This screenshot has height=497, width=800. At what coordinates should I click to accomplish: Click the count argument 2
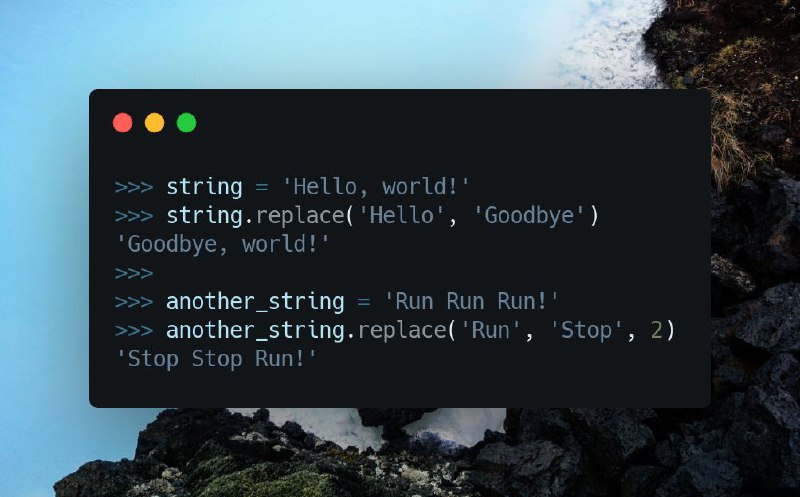point(656,331)
